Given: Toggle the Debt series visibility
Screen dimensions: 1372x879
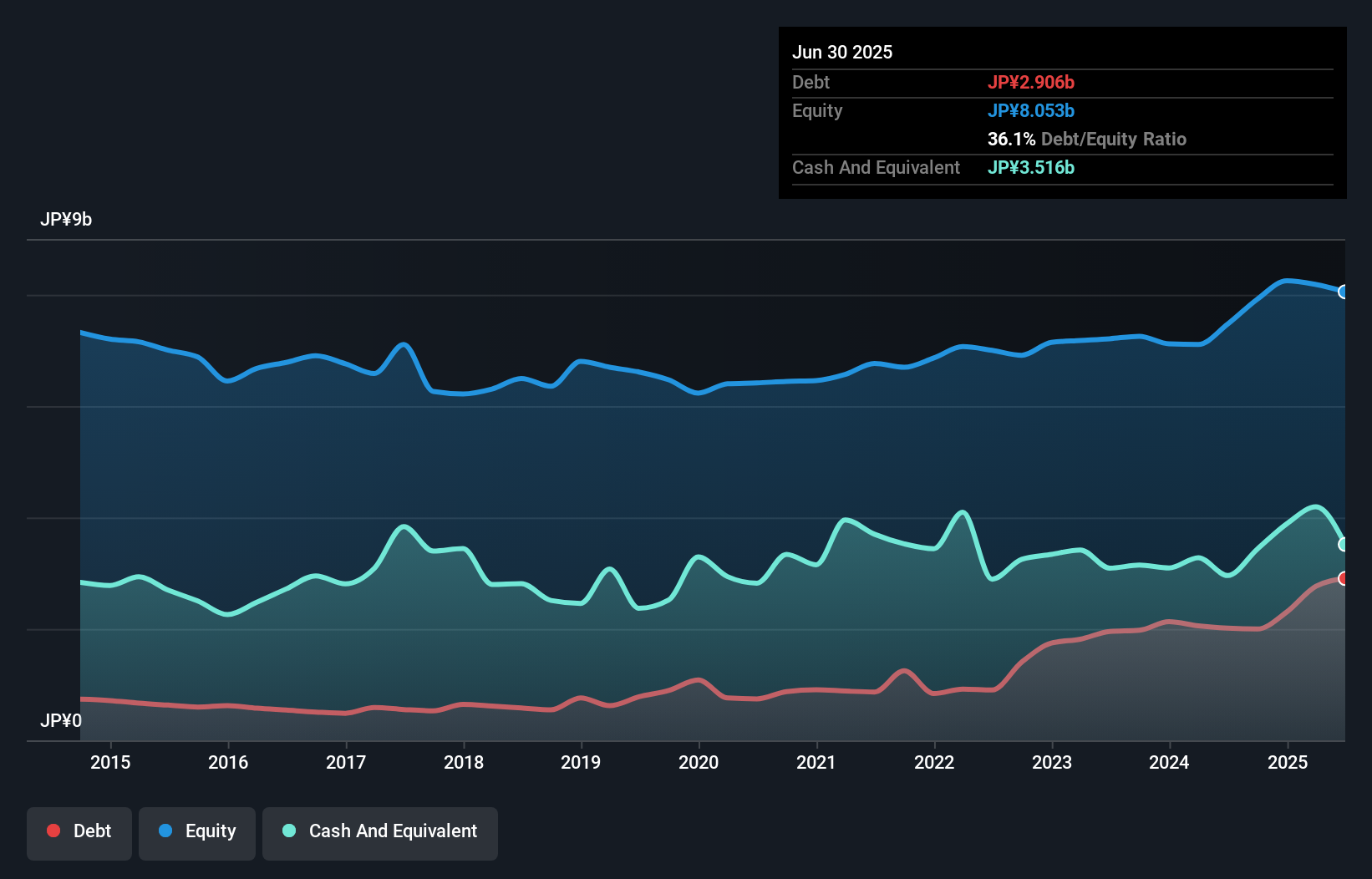Looking at the screenshot, I should (79, 831).
